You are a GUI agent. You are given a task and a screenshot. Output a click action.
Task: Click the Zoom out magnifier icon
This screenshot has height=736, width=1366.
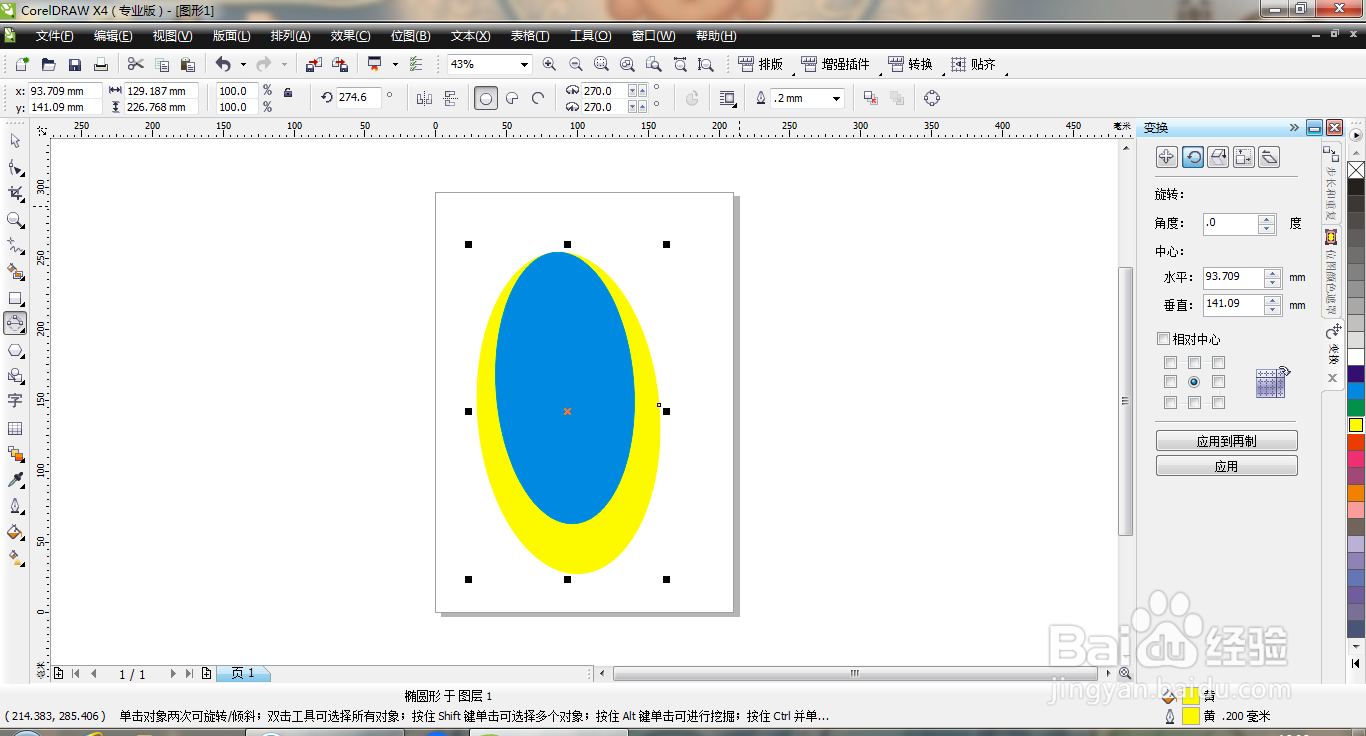pos(575,64)
